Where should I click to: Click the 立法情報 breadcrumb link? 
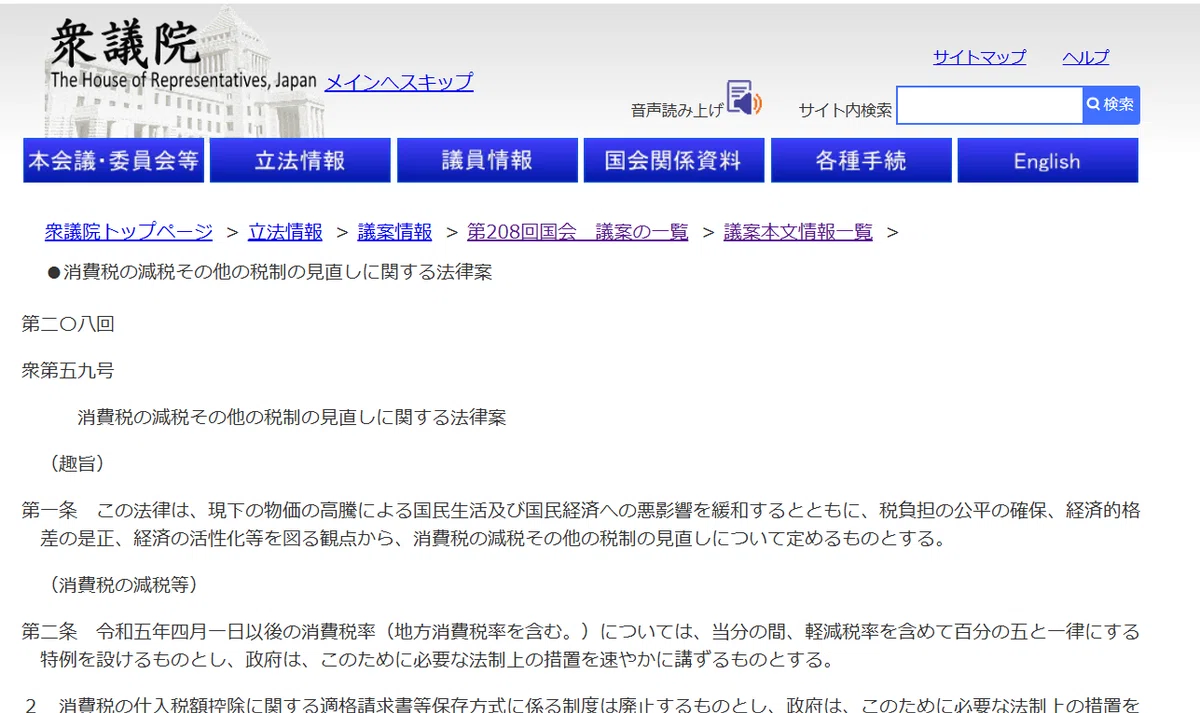click(286, 232)
